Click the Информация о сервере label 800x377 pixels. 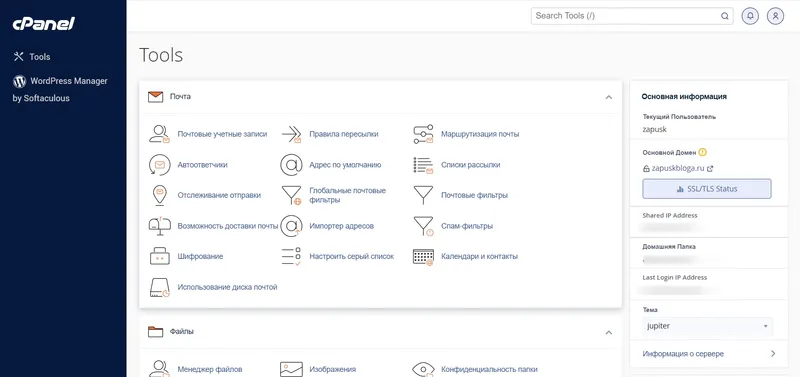(x=683, y=354)
